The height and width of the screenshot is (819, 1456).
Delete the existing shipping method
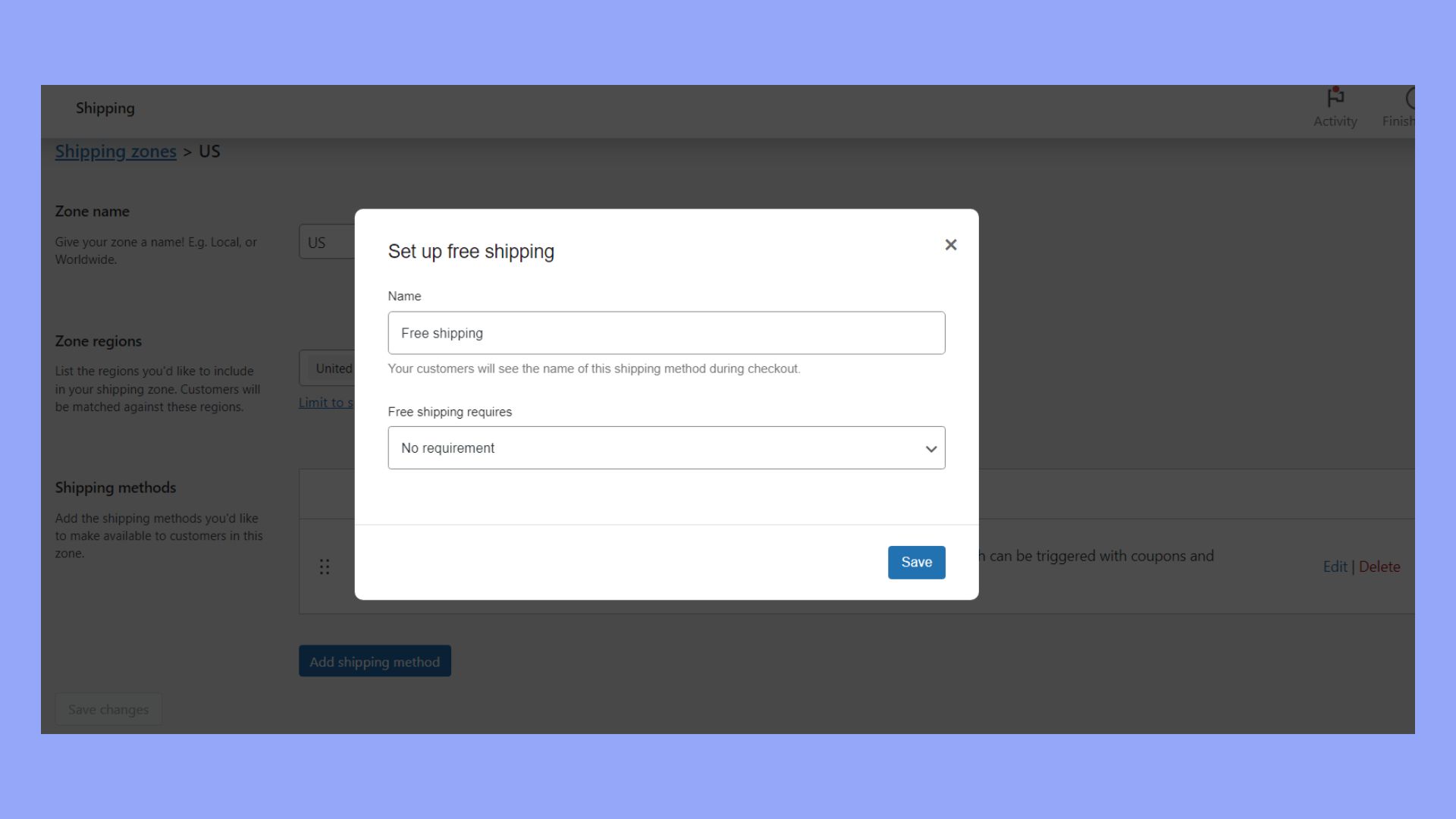1379,566
